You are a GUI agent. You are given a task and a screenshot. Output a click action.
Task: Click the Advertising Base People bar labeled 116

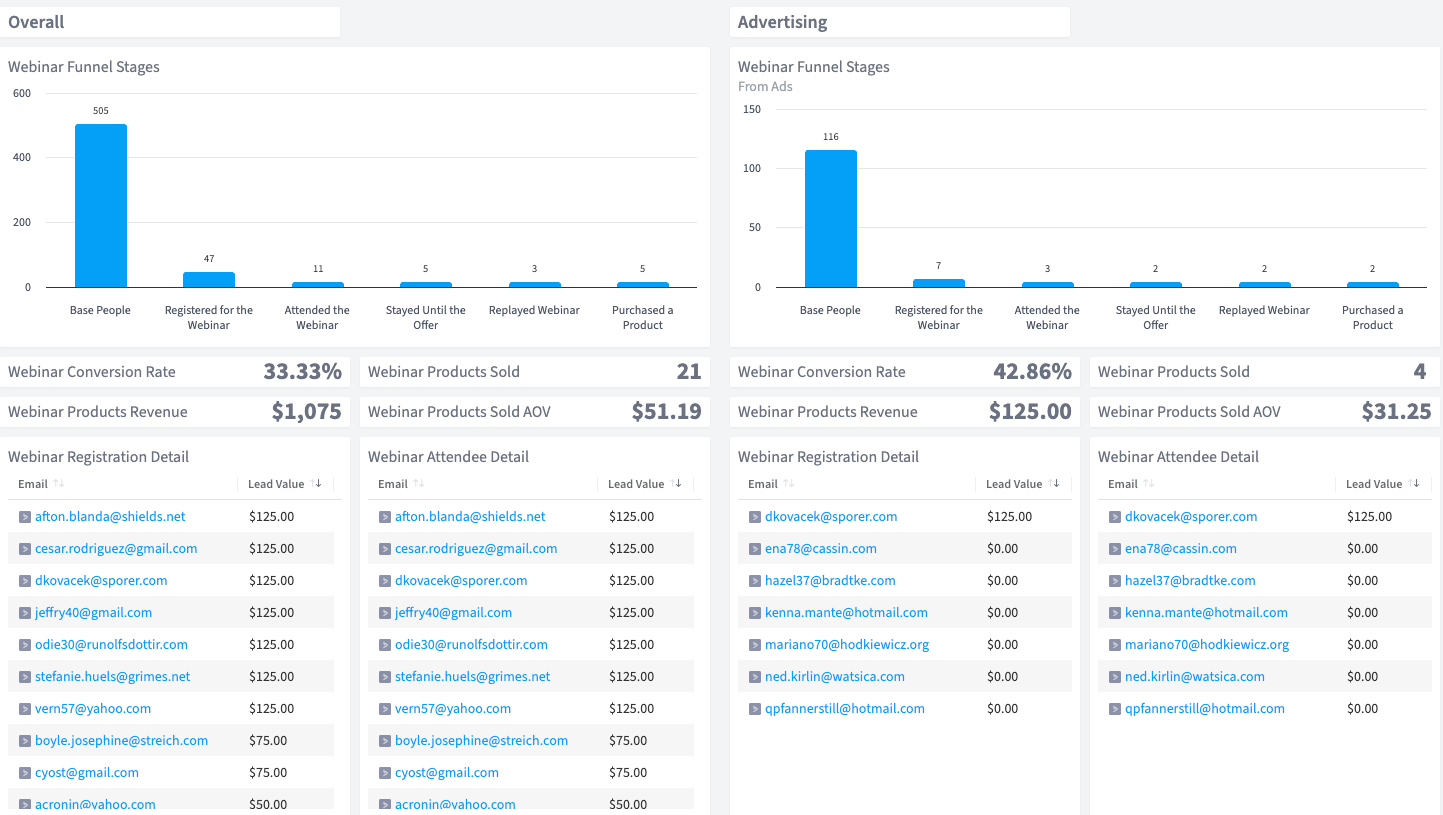pyautogui.click(x=831, y=219)
